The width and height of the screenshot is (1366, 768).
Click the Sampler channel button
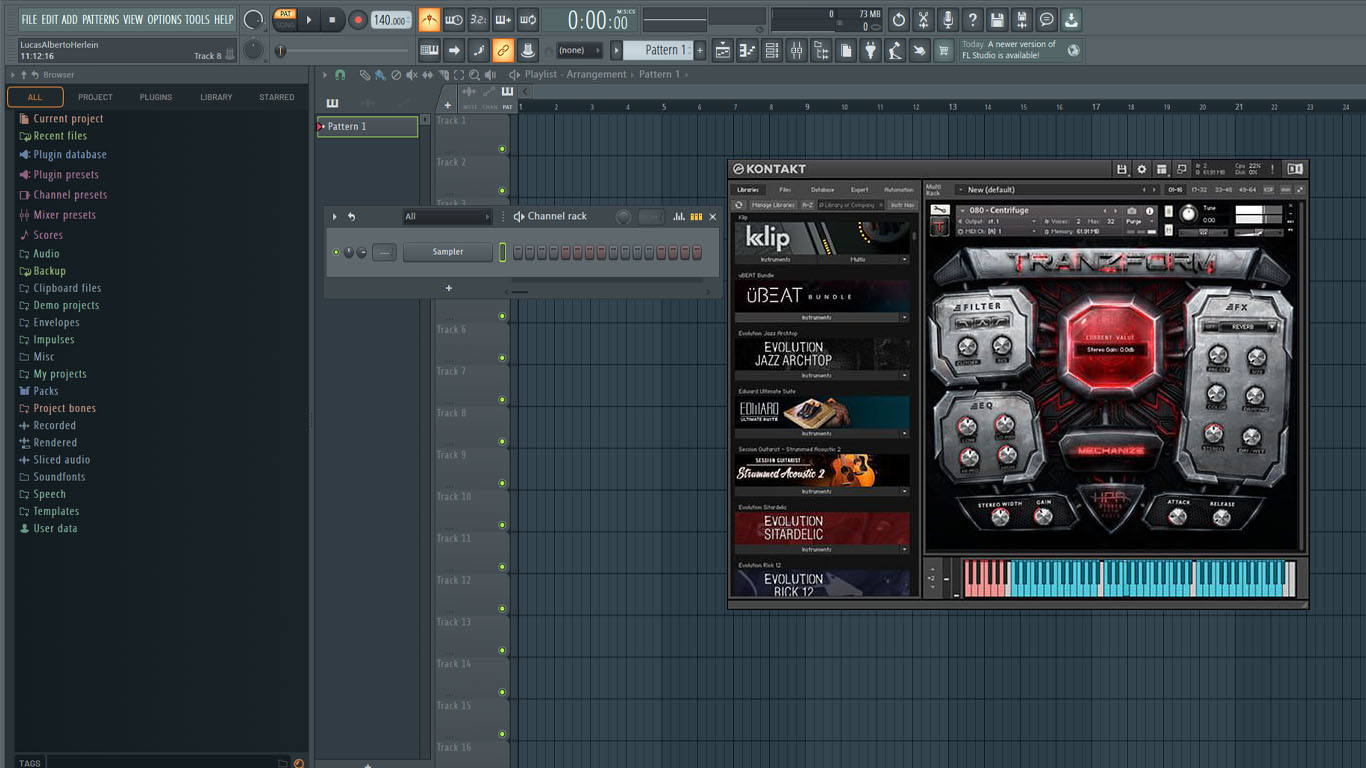(448, 252)
